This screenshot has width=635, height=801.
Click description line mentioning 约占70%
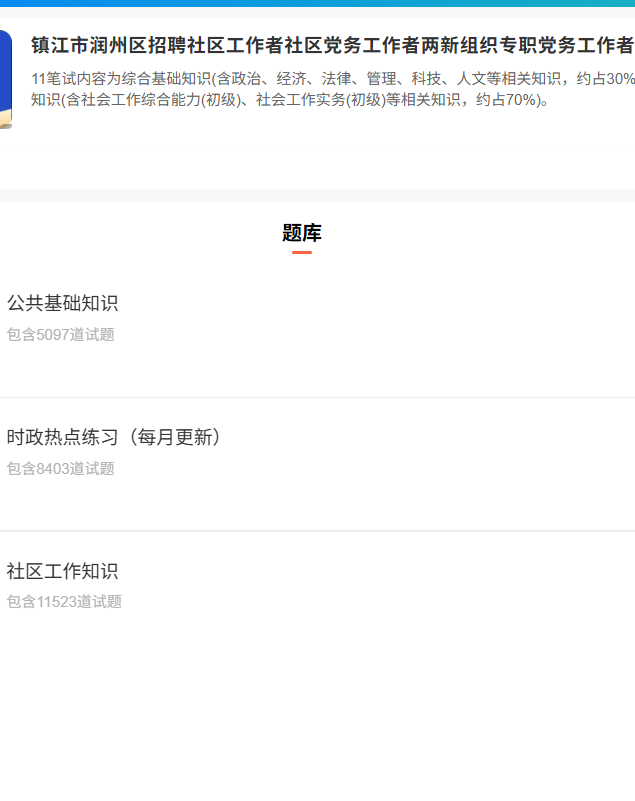pos(290,100)
